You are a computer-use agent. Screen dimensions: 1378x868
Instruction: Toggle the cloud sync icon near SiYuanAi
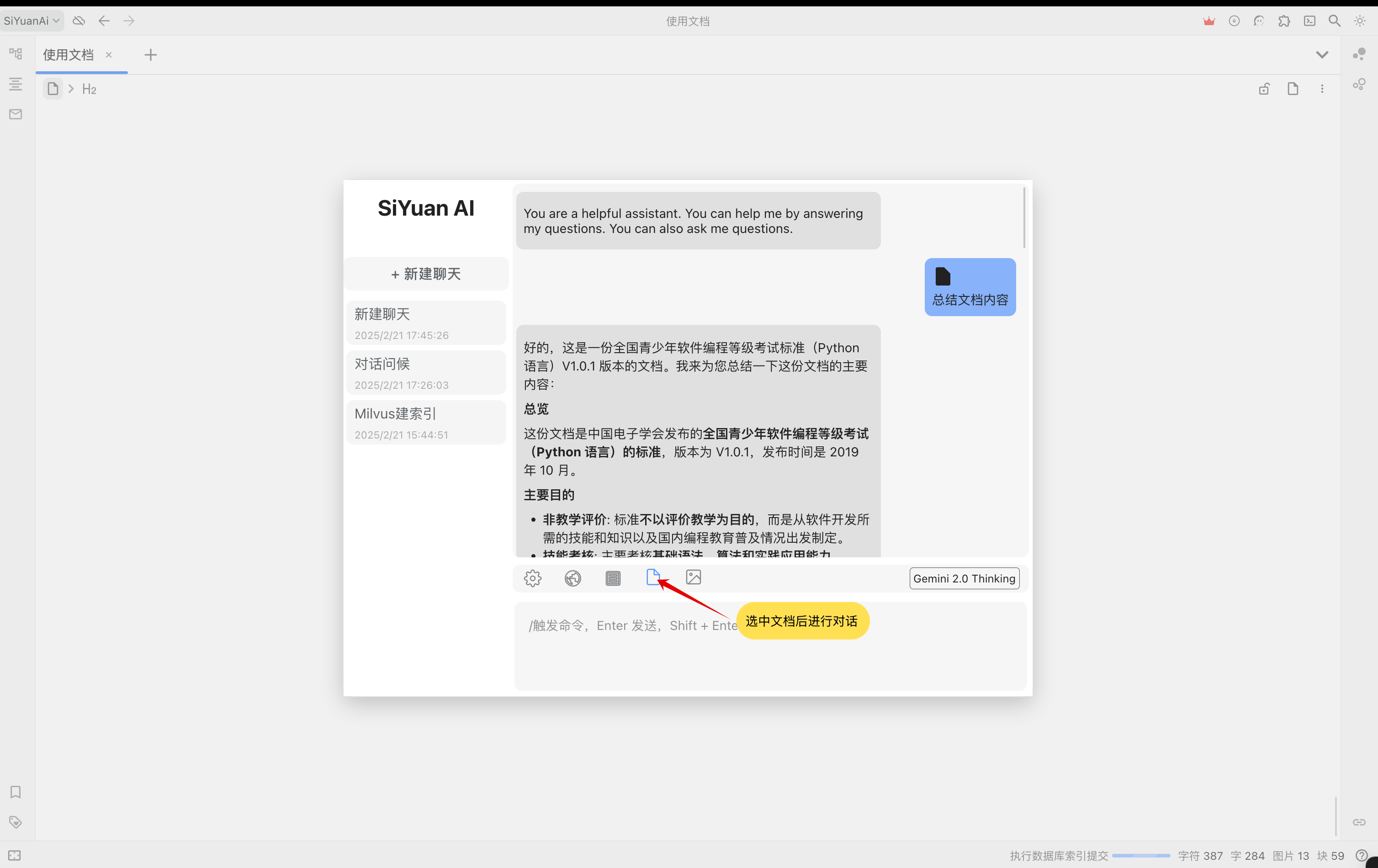coord(79,21)
